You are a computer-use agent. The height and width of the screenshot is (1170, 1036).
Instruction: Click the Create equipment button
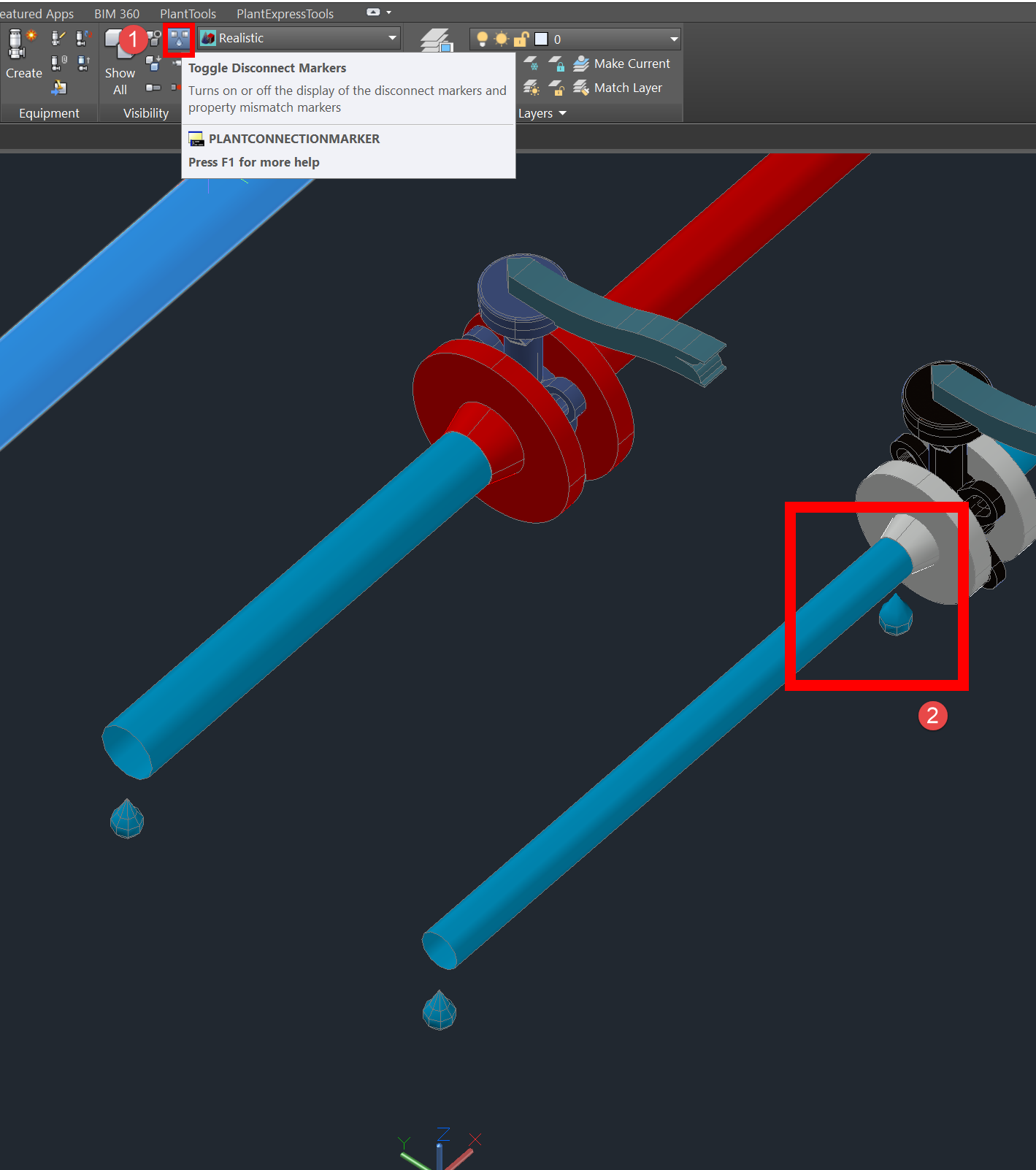click(23, 55)
